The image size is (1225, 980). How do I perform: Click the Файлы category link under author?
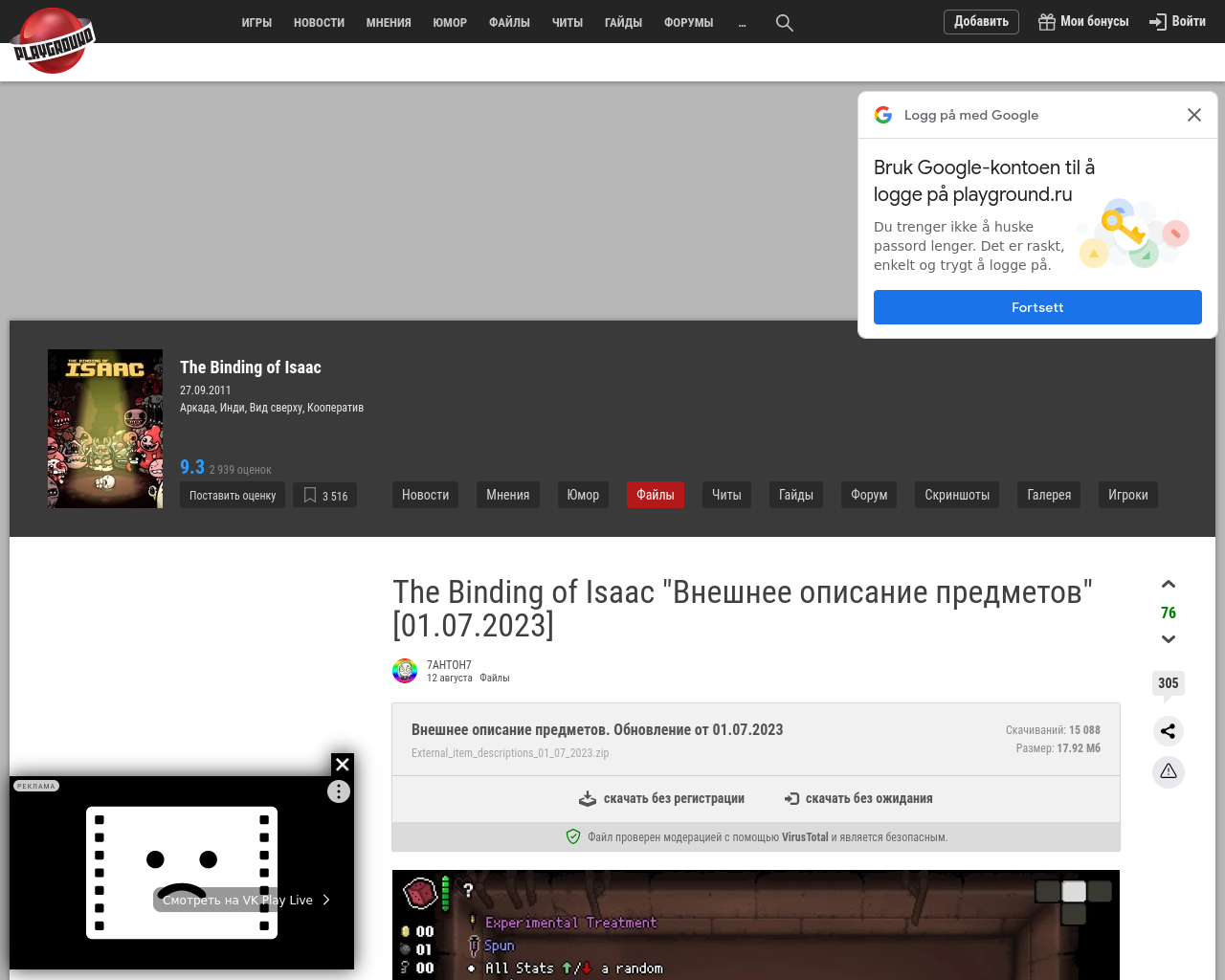pos(495,678)
